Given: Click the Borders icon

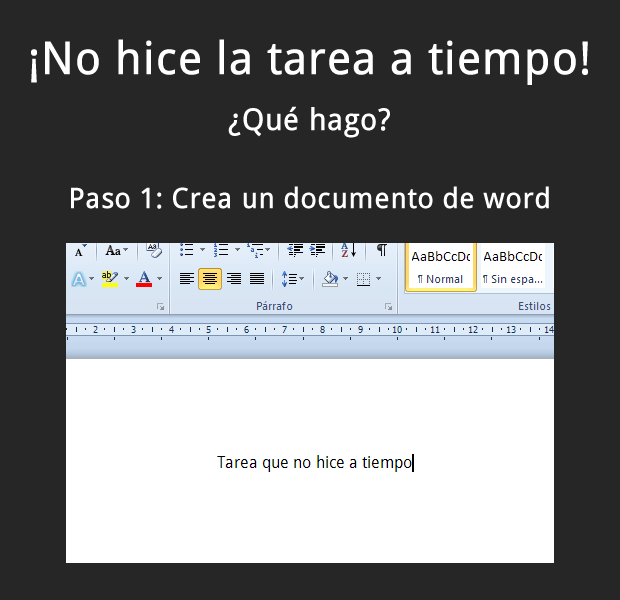Looking at the screenshot, I should pyautogui.click(x=363, y=279).
